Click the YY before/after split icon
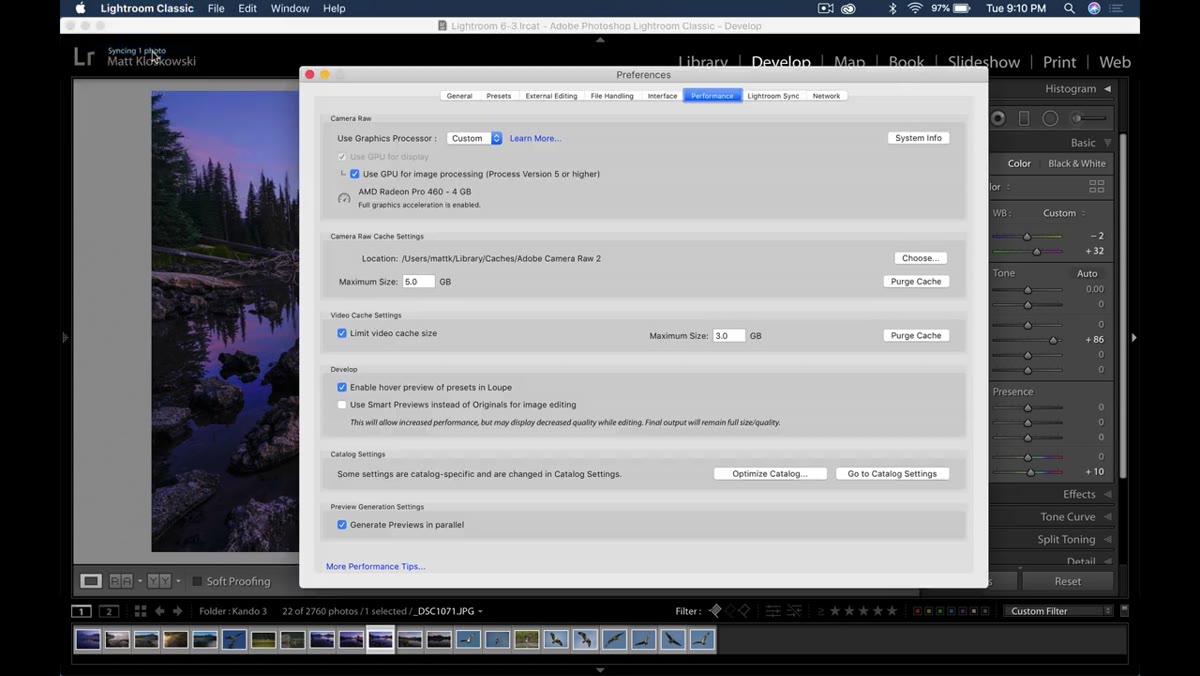This screenshot has height=676, width=1200. 158,581
